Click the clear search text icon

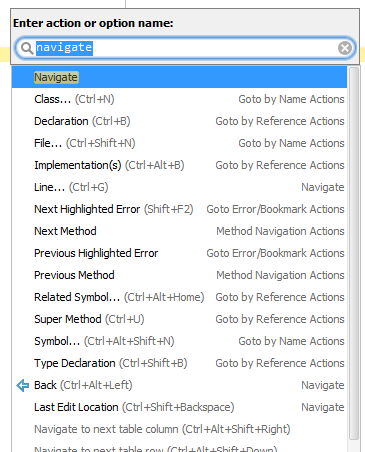tap(345, 48)
